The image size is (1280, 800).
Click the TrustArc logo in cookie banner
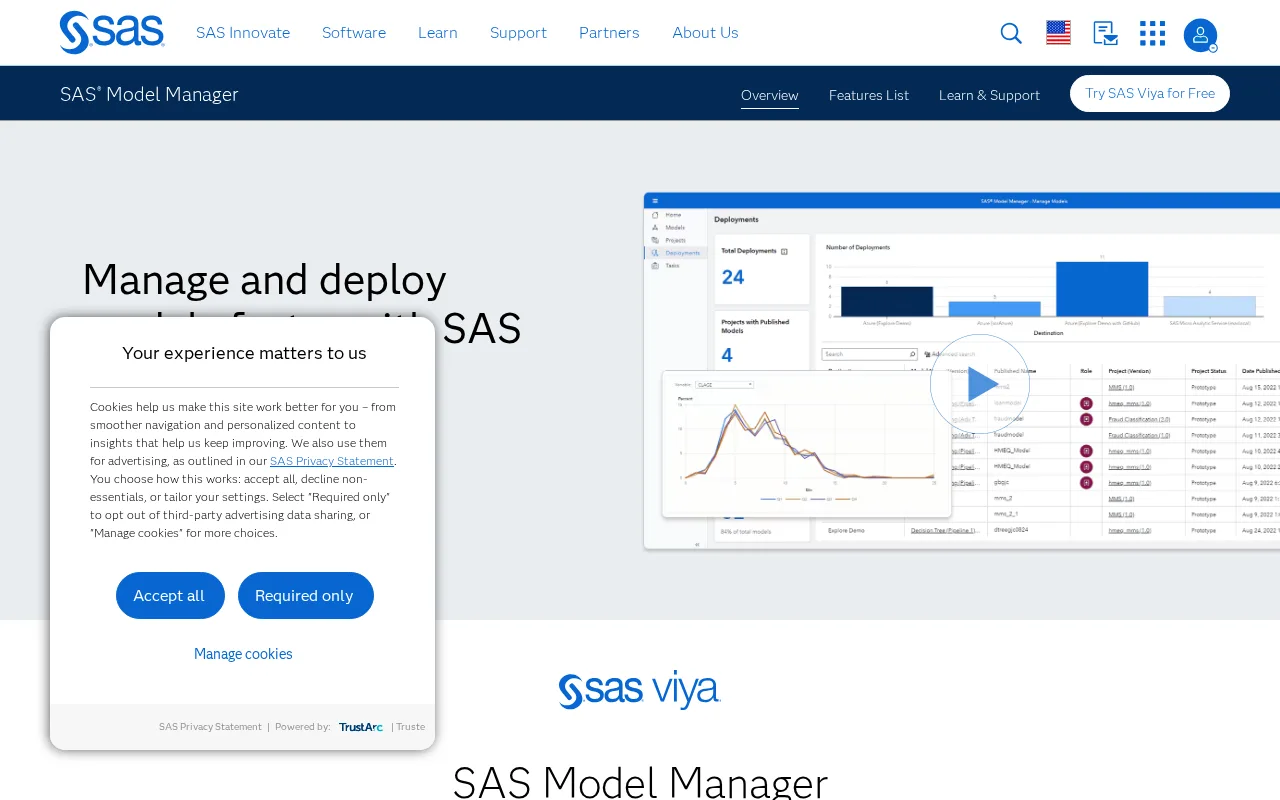[360, 727]
